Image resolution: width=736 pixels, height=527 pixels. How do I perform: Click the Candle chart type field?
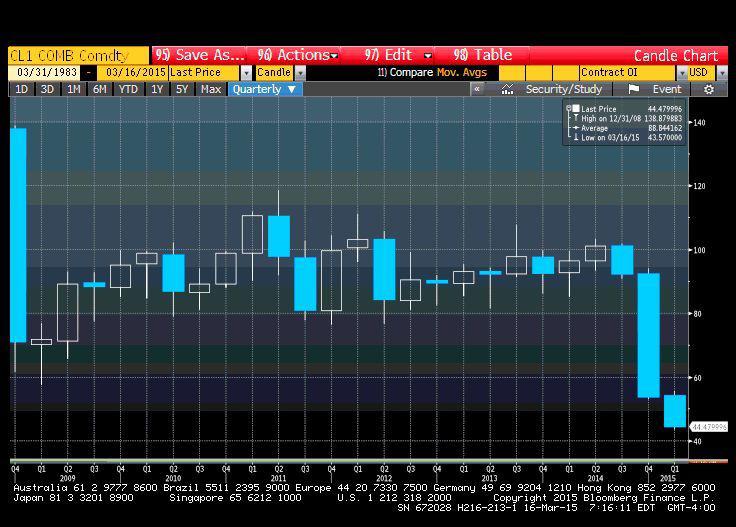(x=275, y=73)
